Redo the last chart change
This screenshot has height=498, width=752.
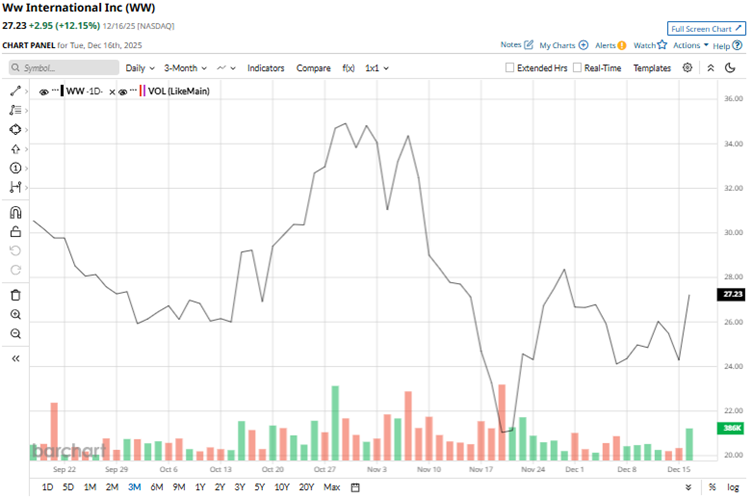15,270
